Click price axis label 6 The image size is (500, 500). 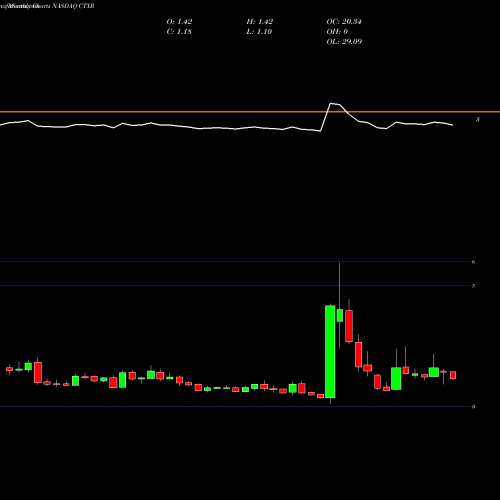click(x=473, y=262)
